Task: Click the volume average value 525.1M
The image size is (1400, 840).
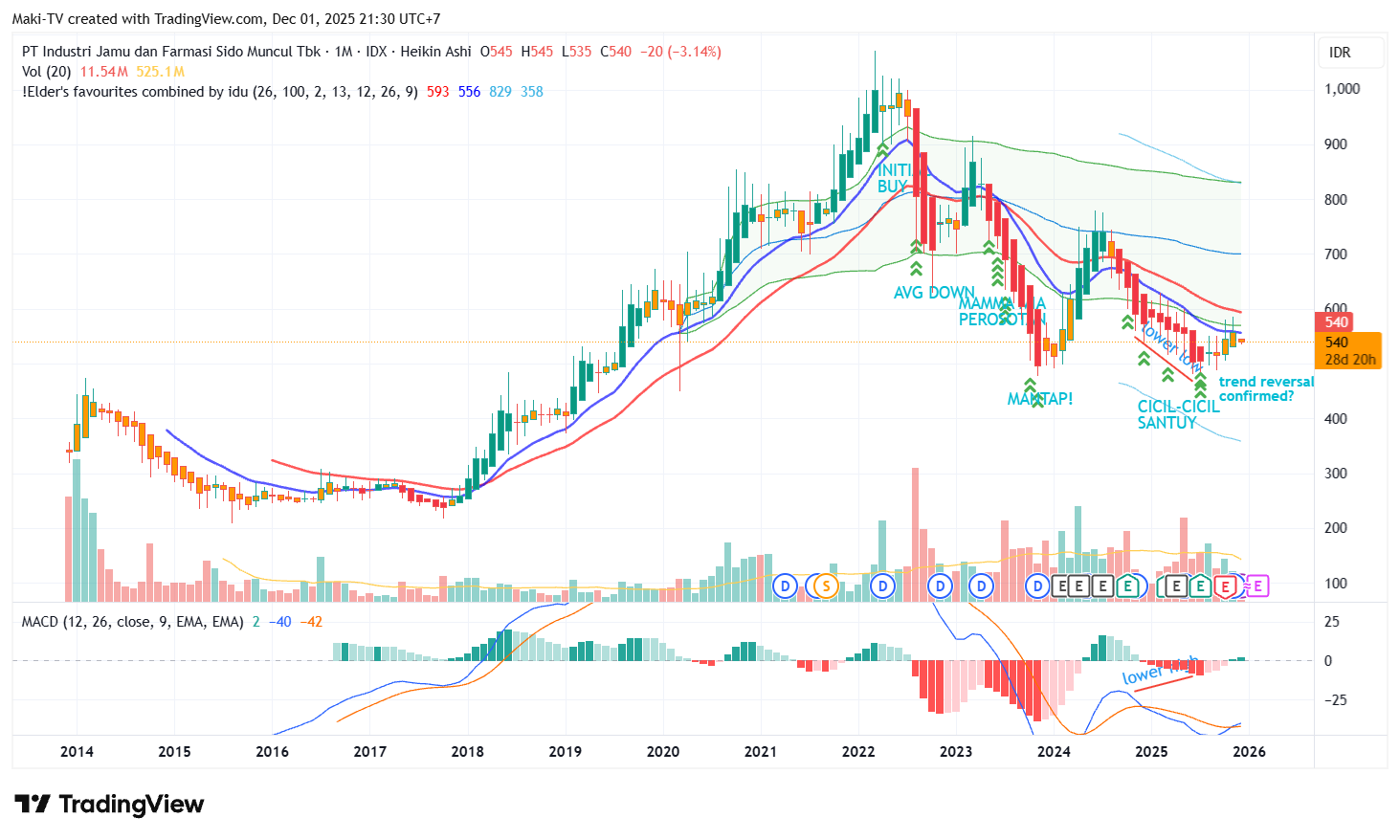Action: (x=160, y=72)
